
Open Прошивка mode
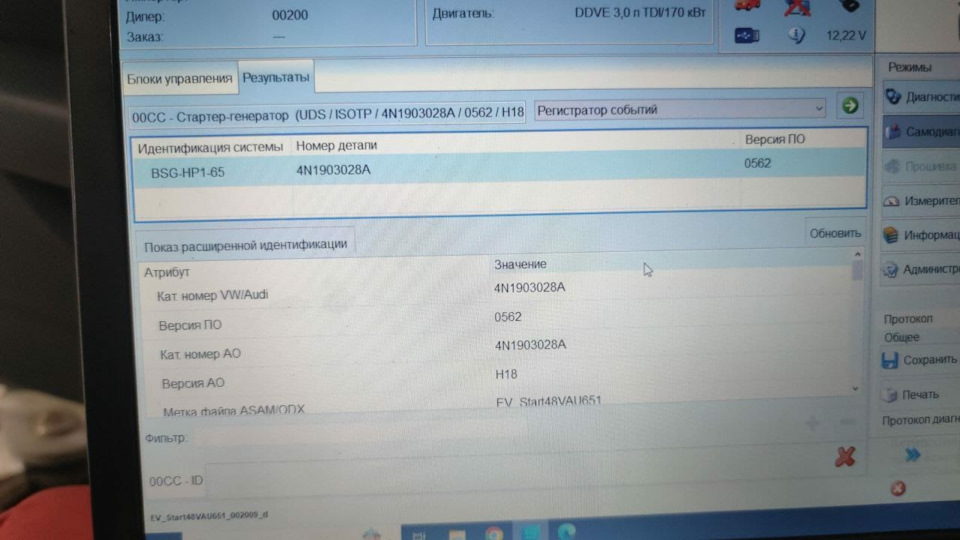click(x=921, y=166)
